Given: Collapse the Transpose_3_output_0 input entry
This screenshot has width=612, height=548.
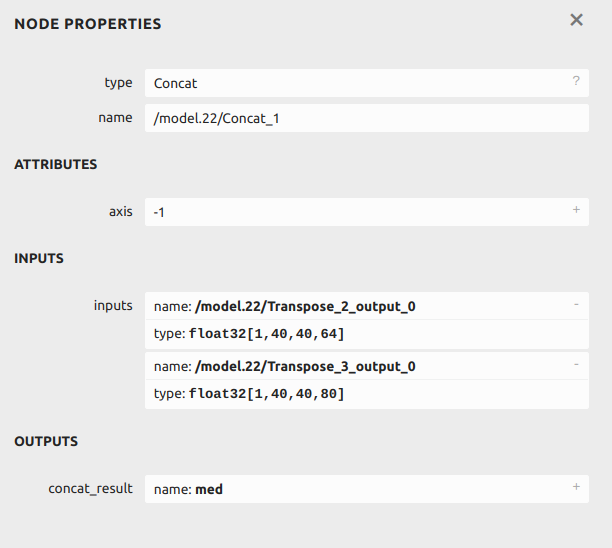Looking at the screenshot, I should 576,365.
